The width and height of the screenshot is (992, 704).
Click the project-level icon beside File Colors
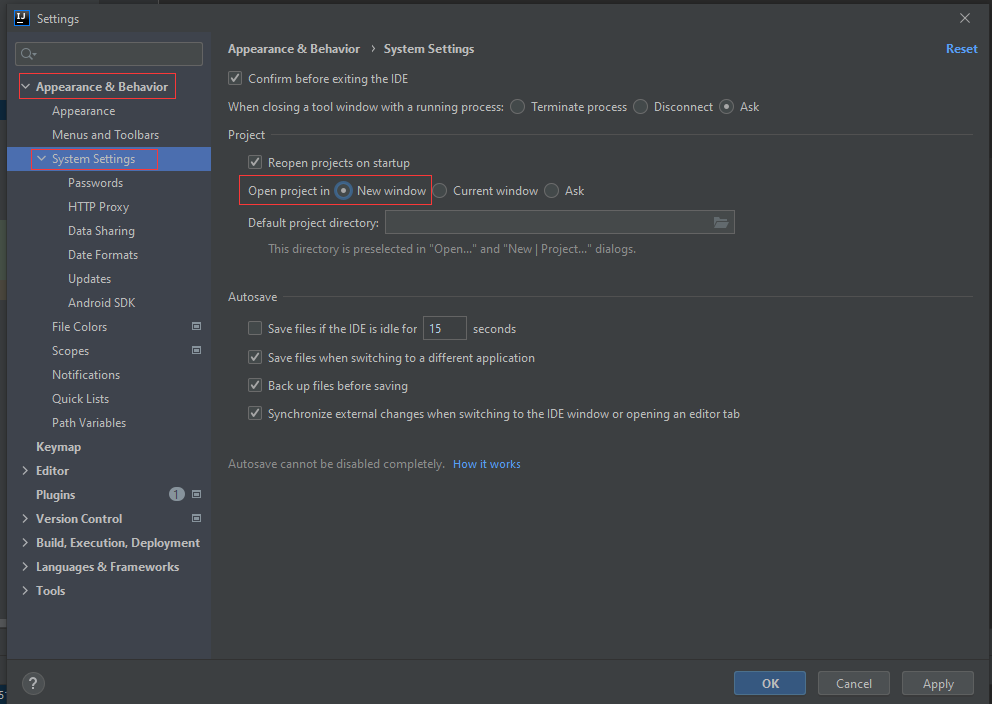(196, 326)
